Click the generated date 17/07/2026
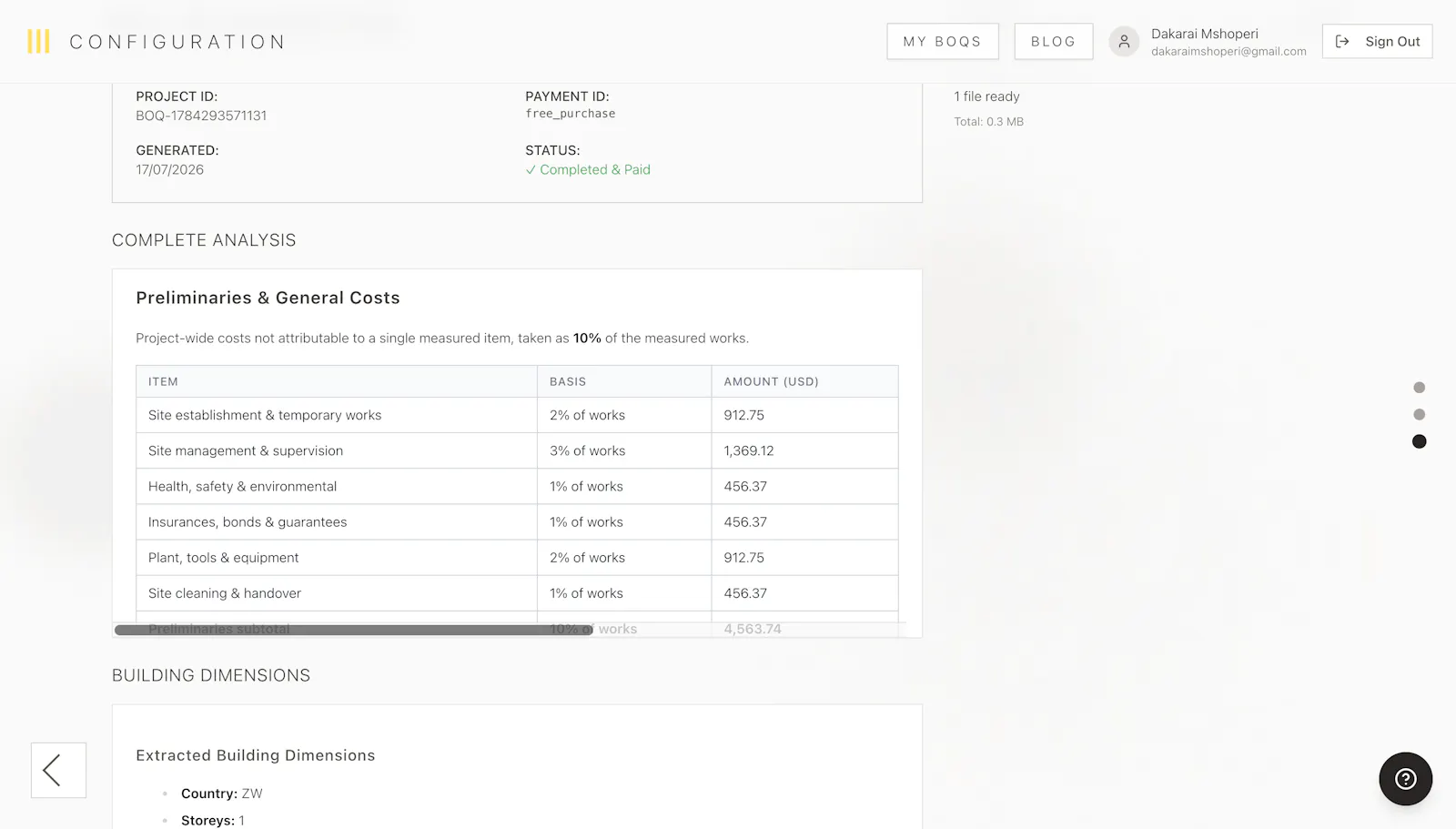 pyautogui.click(x=170, y=169)
